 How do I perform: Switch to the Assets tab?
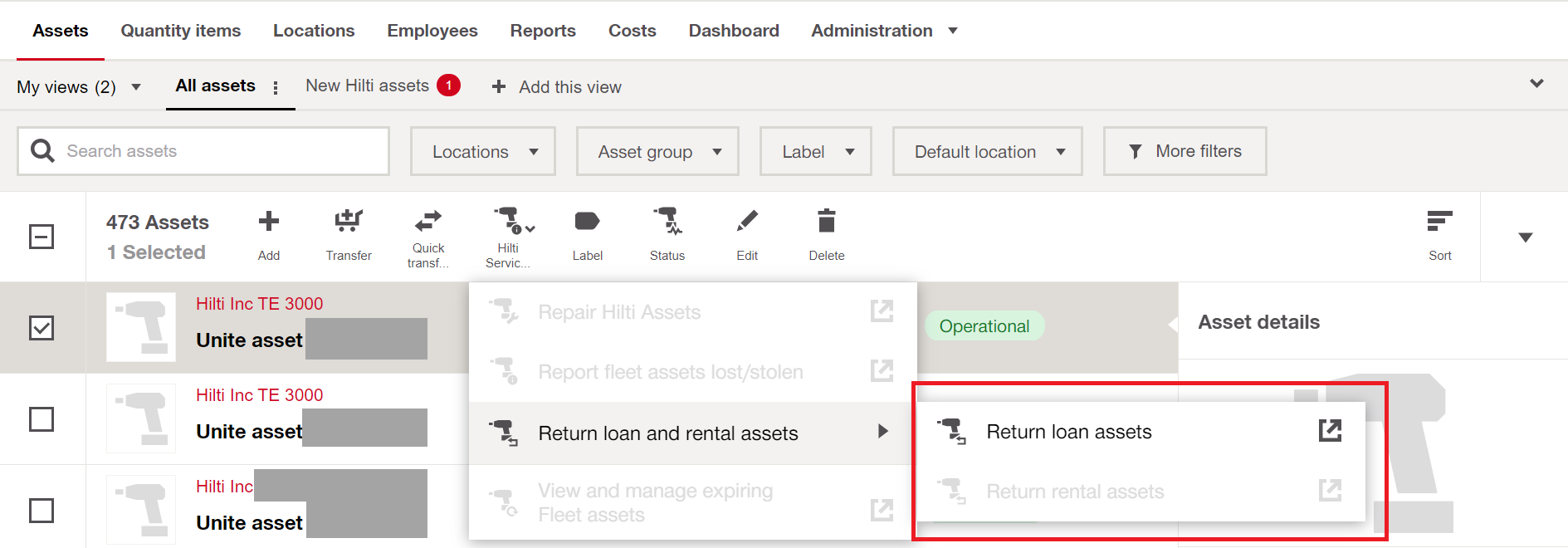(x=61, y=31)
